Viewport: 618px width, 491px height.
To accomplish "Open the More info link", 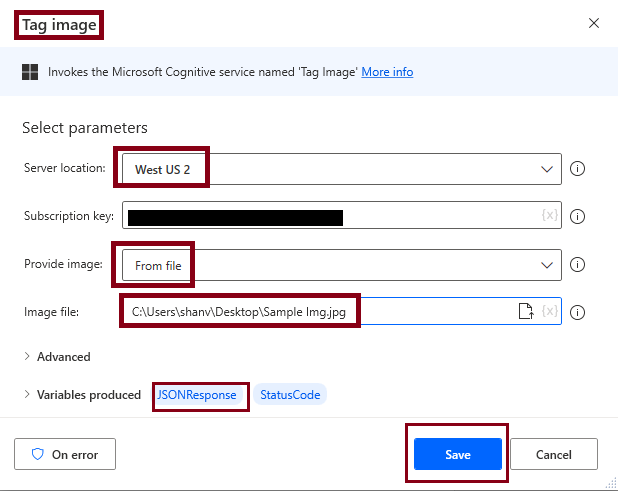I will coord(387,72).
